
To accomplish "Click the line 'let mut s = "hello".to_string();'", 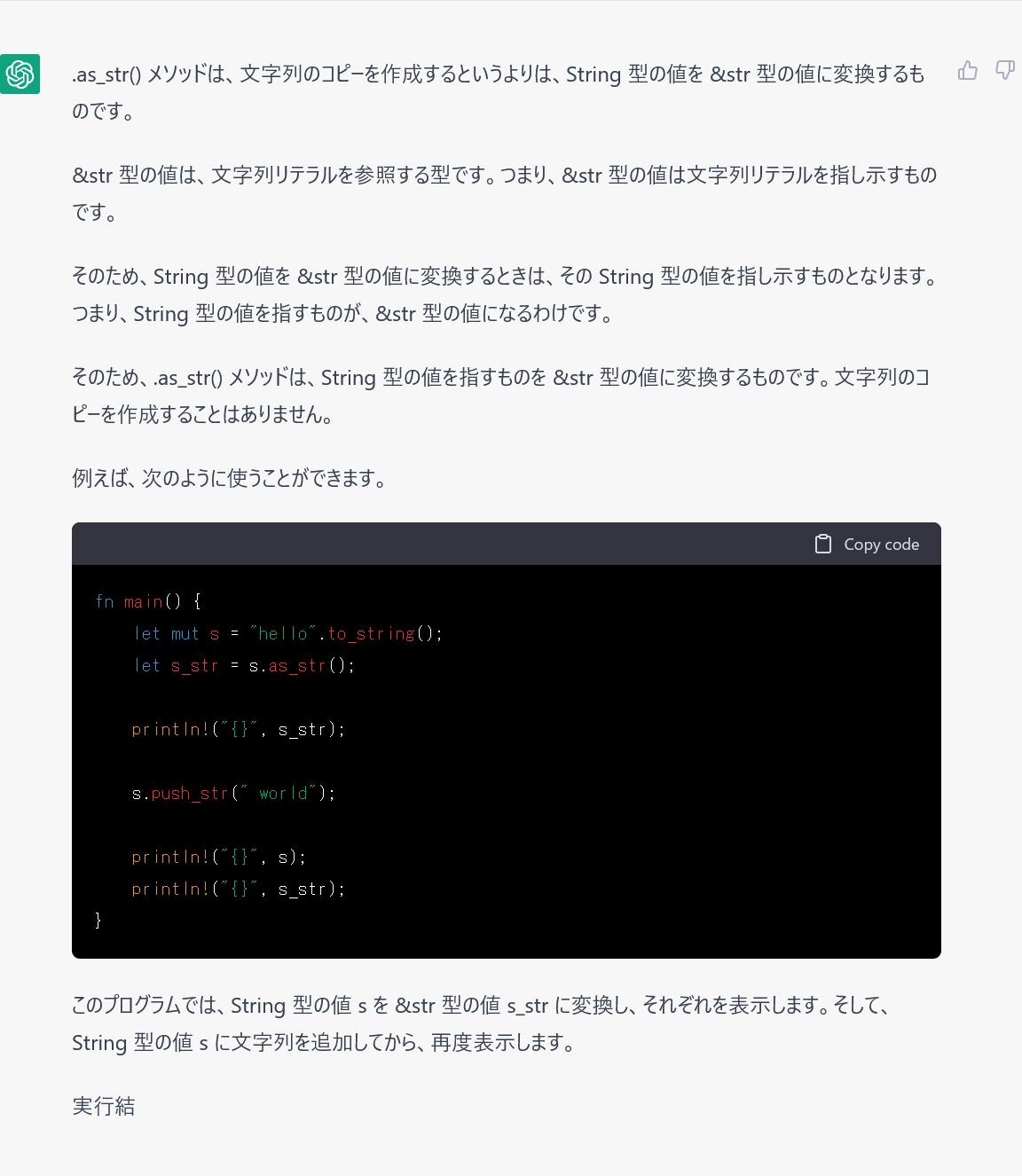I will tap(287, 633).
